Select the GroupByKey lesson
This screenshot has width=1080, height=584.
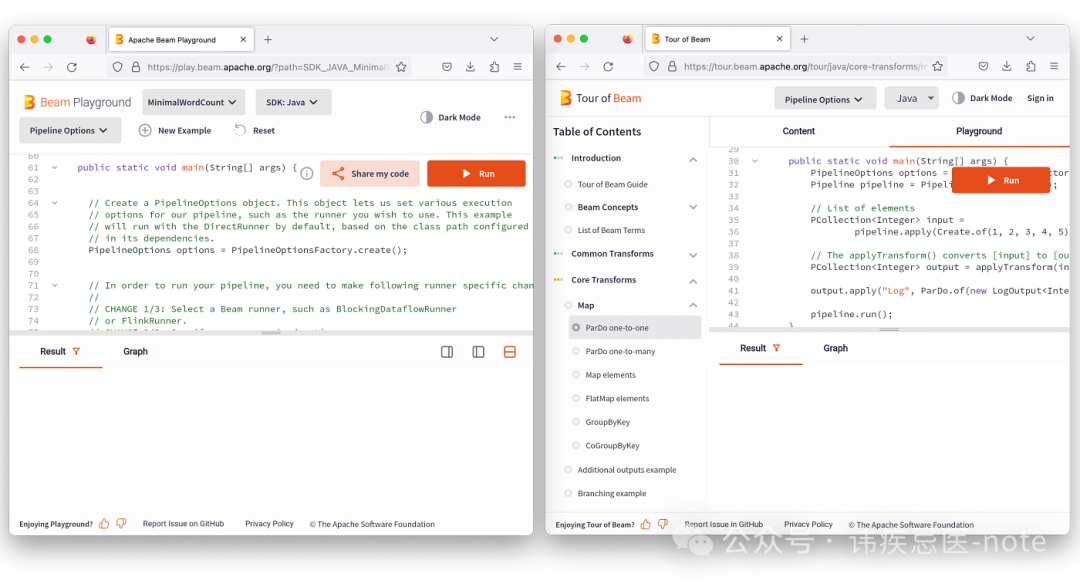pyautogui.click(x=608, y=422)
